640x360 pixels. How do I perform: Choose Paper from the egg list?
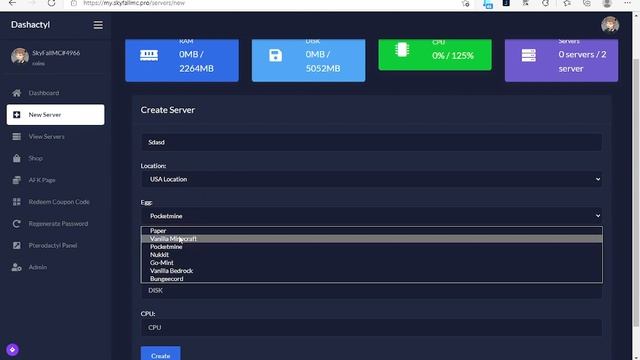point(371,231)
